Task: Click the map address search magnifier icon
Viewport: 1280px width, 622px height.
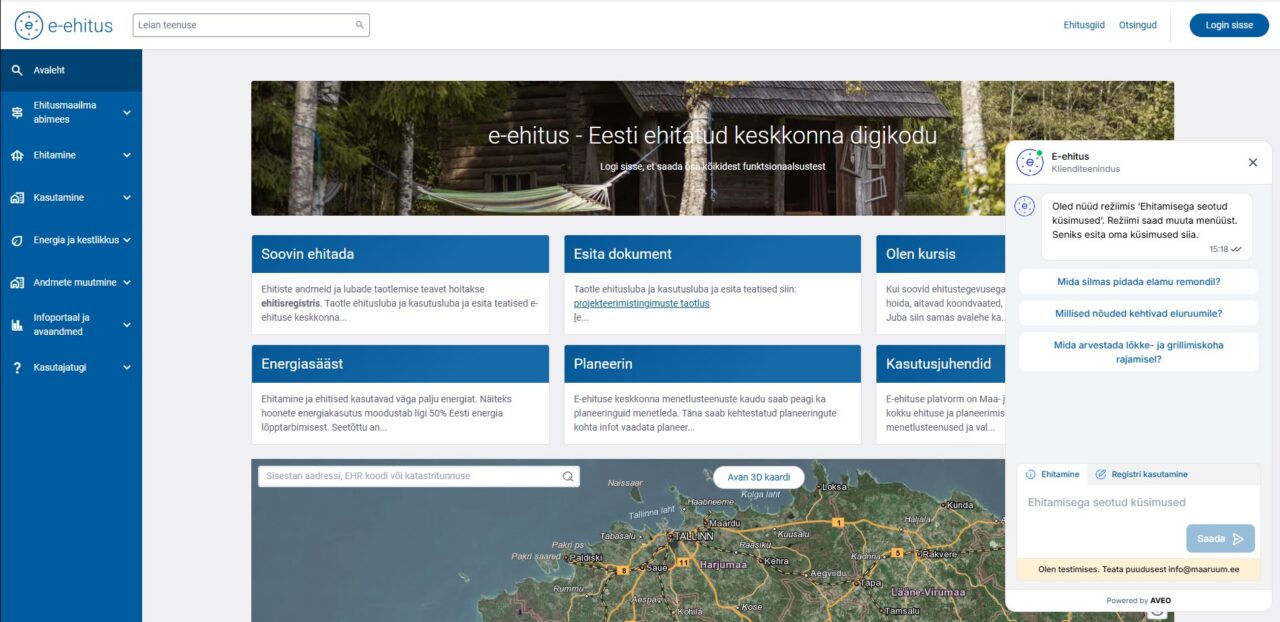Action: pyautogui.click(x=568, y=477)
